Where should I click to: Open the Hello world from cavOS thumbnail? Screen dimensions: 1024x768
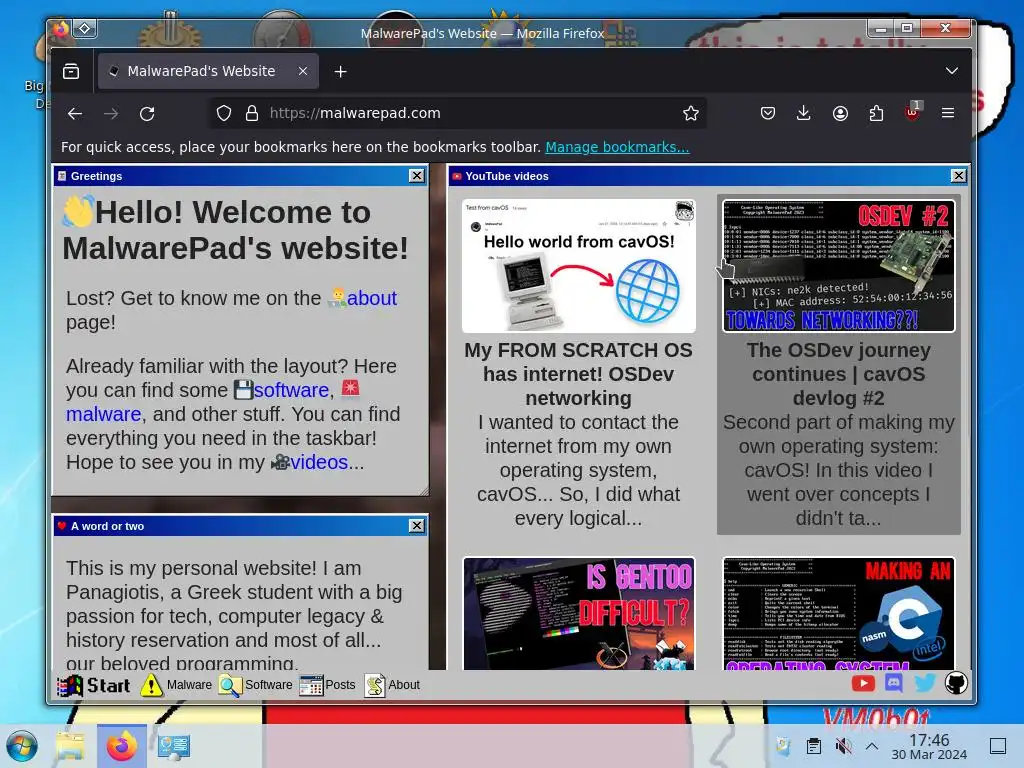[x=579, y=266]
